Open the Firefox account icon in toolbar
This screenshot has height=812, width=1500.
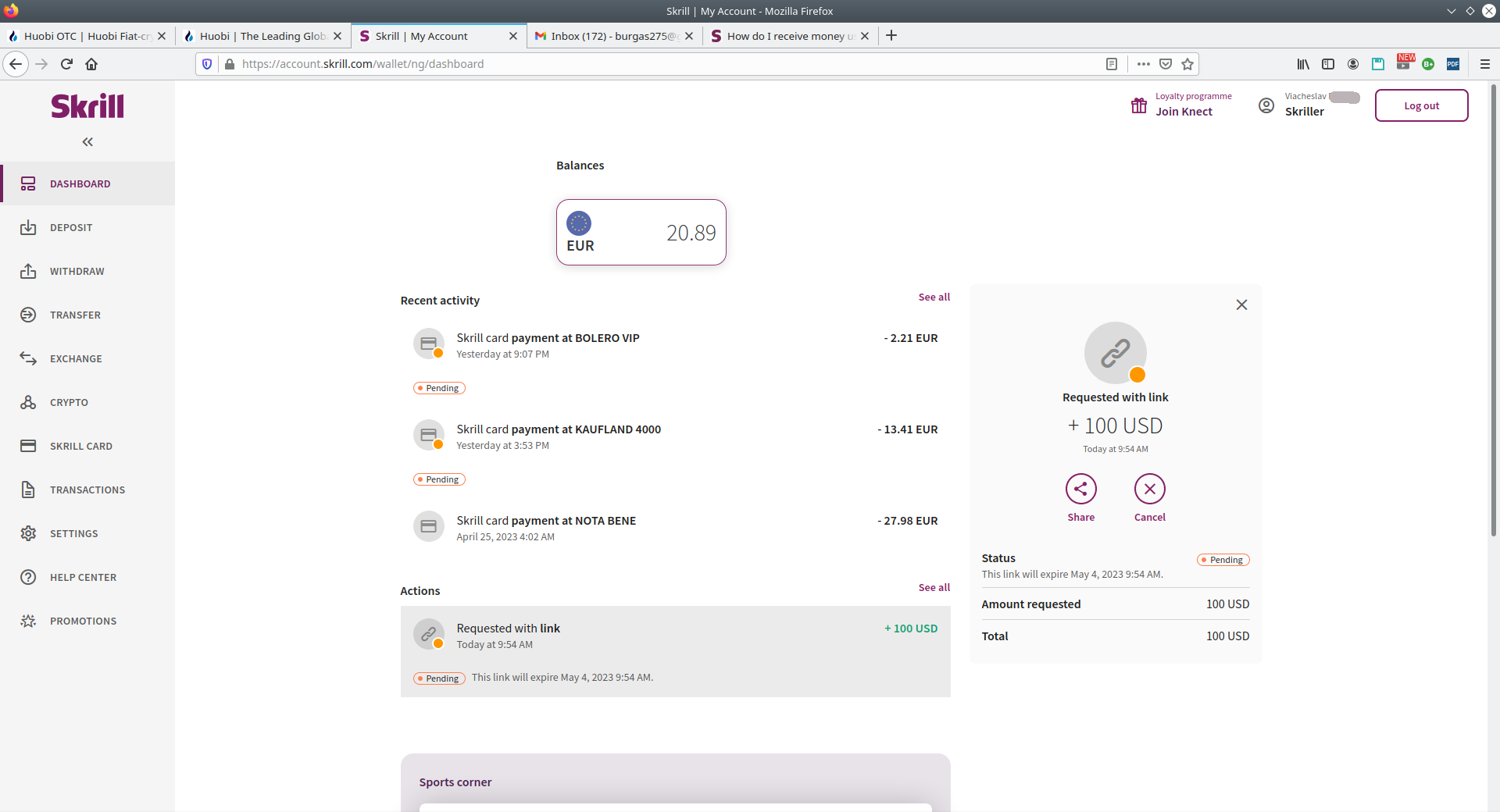pos(1353,64)
